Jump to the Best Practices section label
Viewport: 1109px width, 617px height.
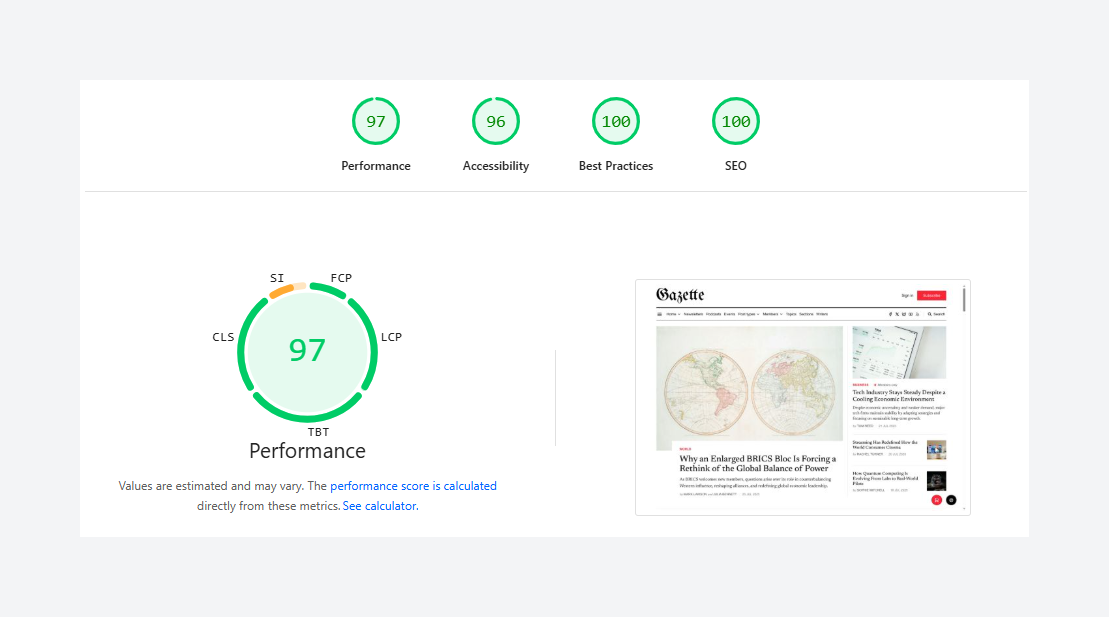[616, 166]
